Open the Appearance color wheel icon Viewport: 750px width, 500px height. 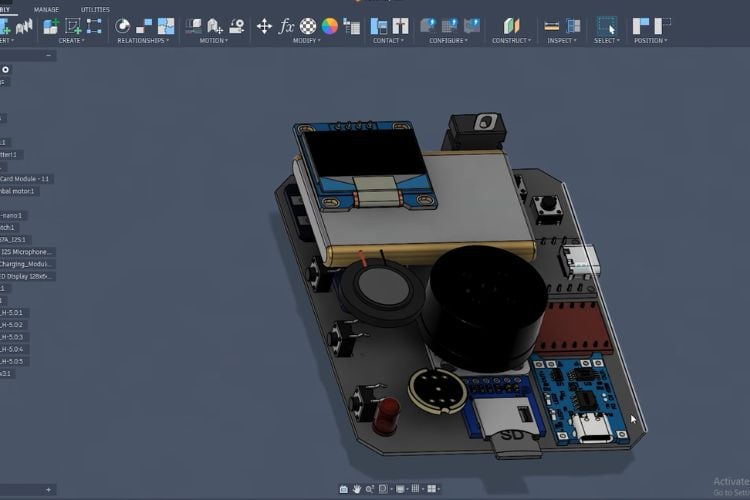pyautogui.click(x=330, y=26)
